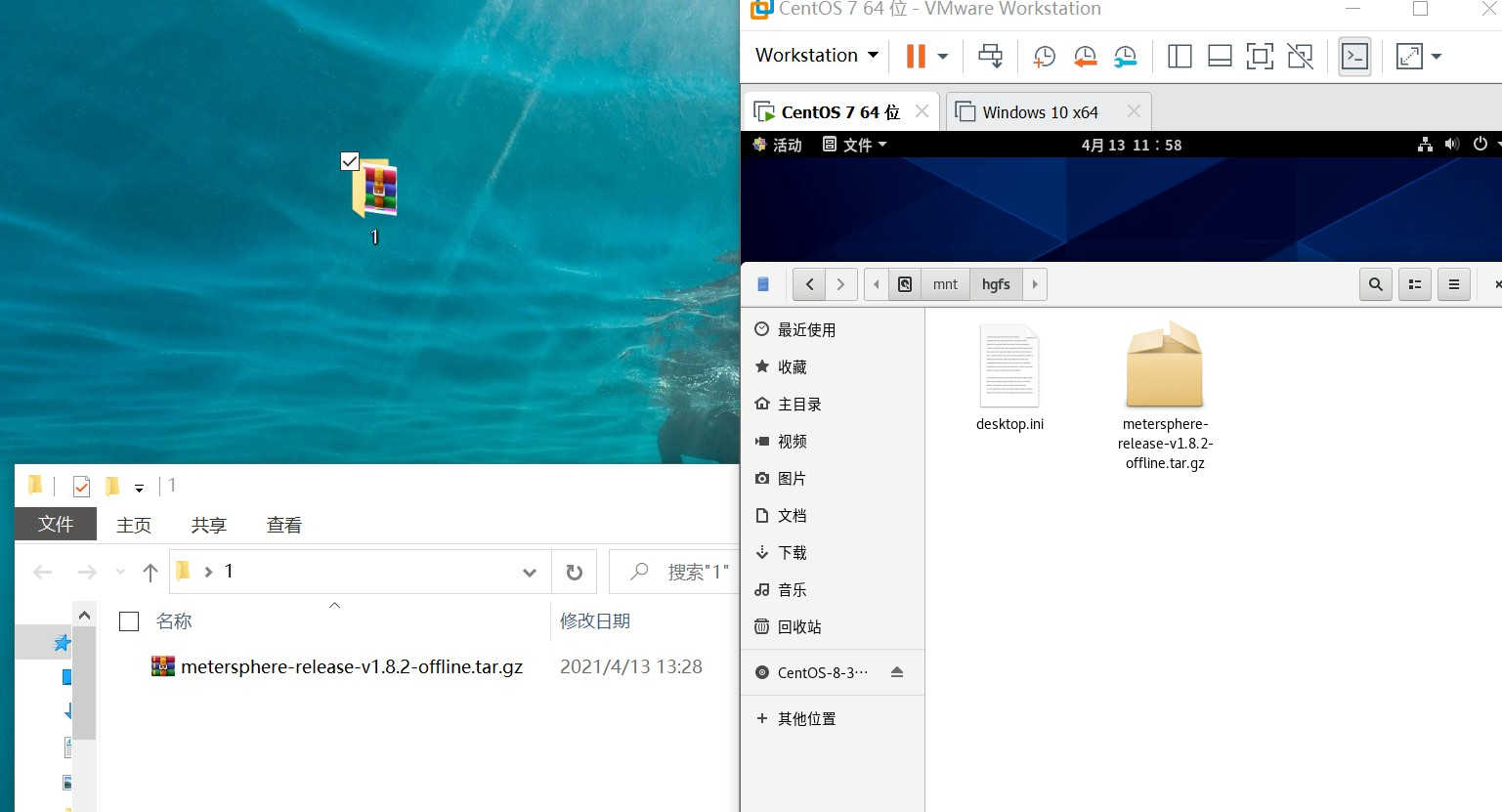Screen dimensions: 1502x812
Task: Open the 文件 application menu in GNOME
Action: tap(854, 145)
